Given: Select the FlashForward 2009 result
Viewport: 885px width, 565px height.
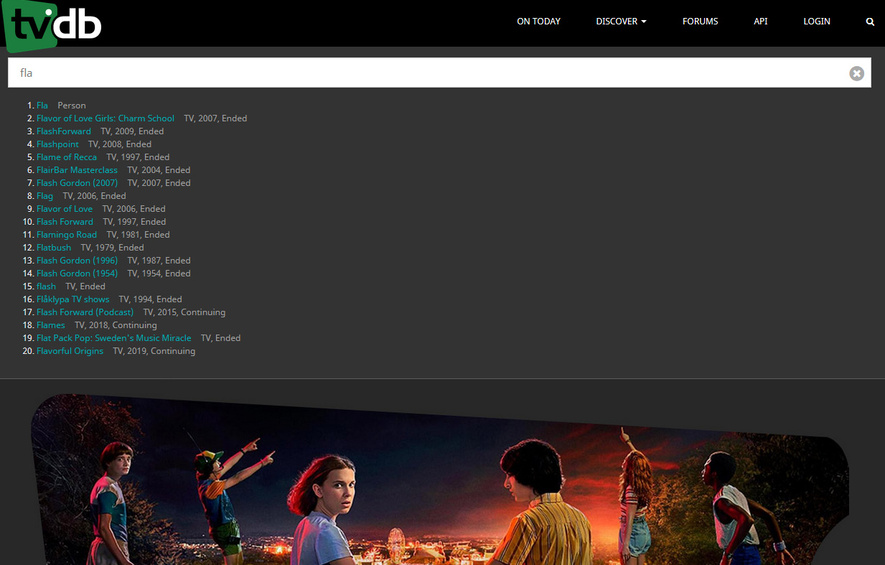Looking at the screenshot, I should coord(64,132).
